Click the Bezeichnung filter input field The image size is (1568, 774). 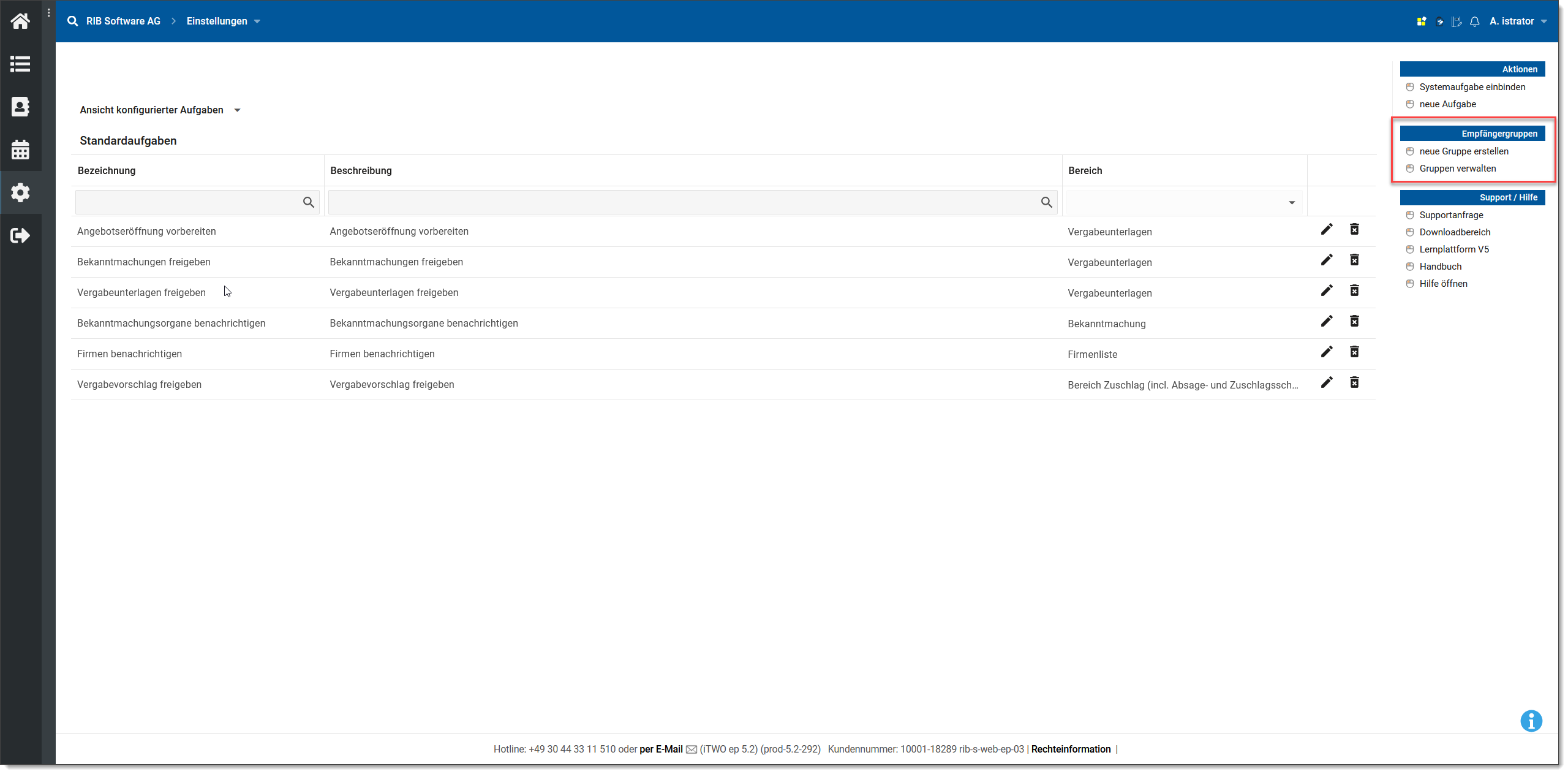coord(187,202)
